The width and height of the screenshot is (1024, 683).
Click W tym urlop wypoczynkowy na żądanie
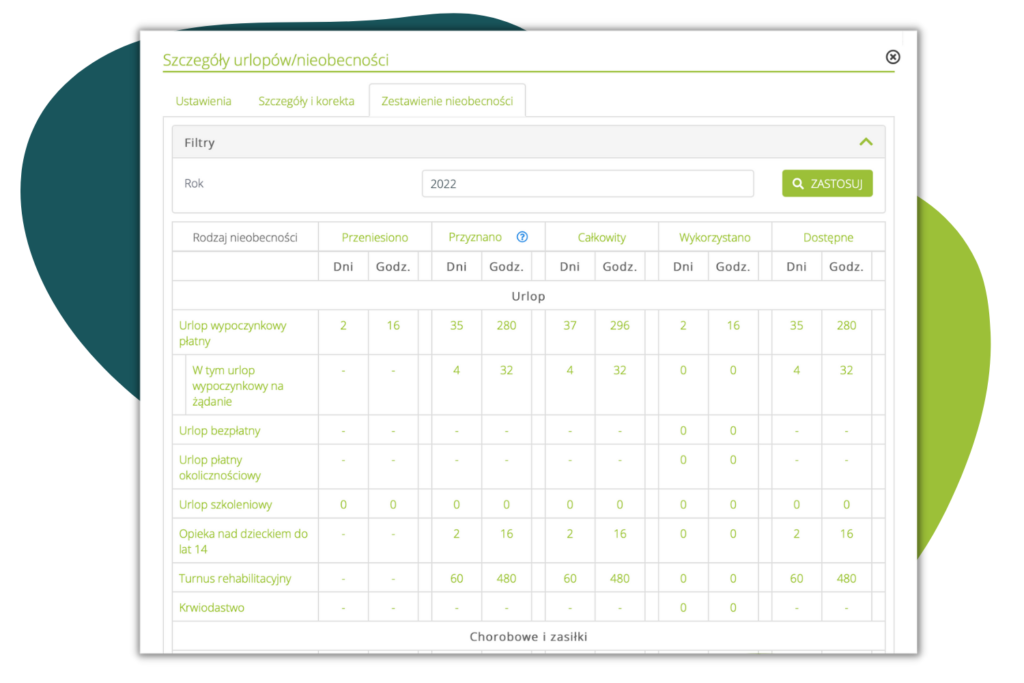[x=240, y=385]
